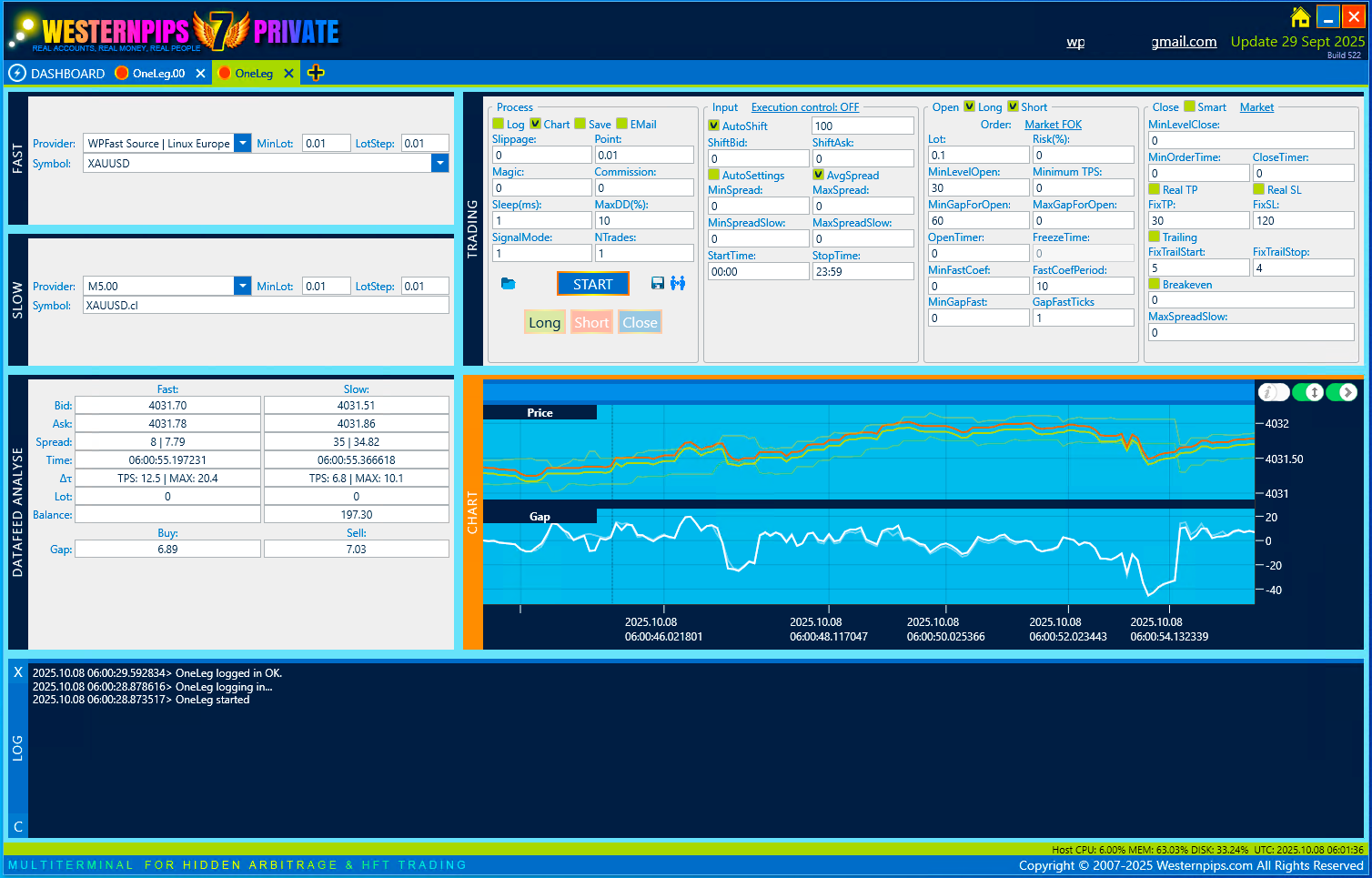Check the AutoSettings checkbox
The image size is (1372, 878).
714,175
